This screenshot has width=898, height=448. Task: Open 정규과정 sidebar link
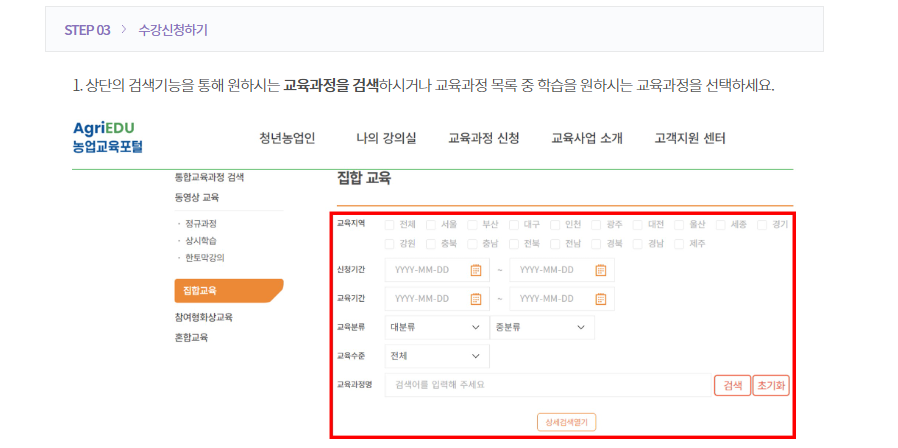[200, 223]
